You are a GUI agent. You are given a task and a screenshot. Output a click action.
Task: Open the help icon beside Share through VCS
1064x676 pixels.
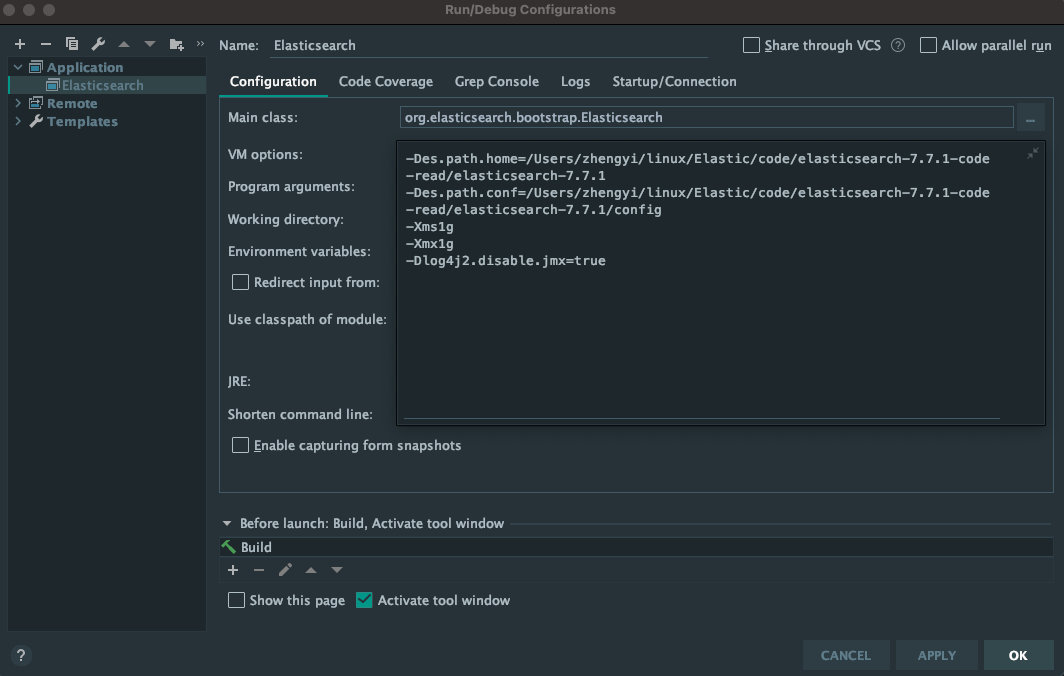click(x=898, y=45)
